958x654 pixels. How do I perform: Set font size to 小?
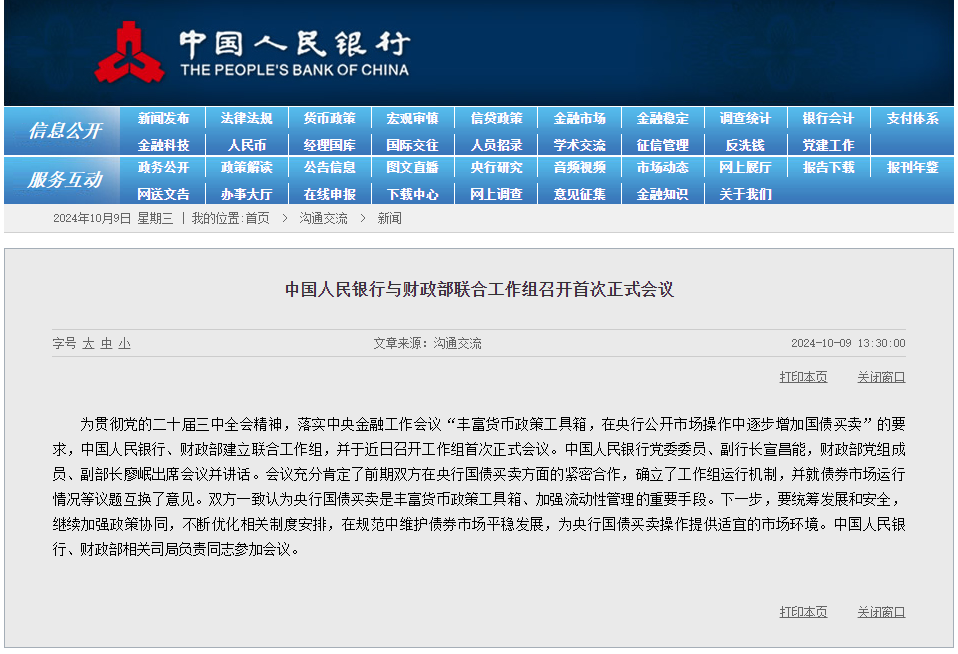coord(125,344)
